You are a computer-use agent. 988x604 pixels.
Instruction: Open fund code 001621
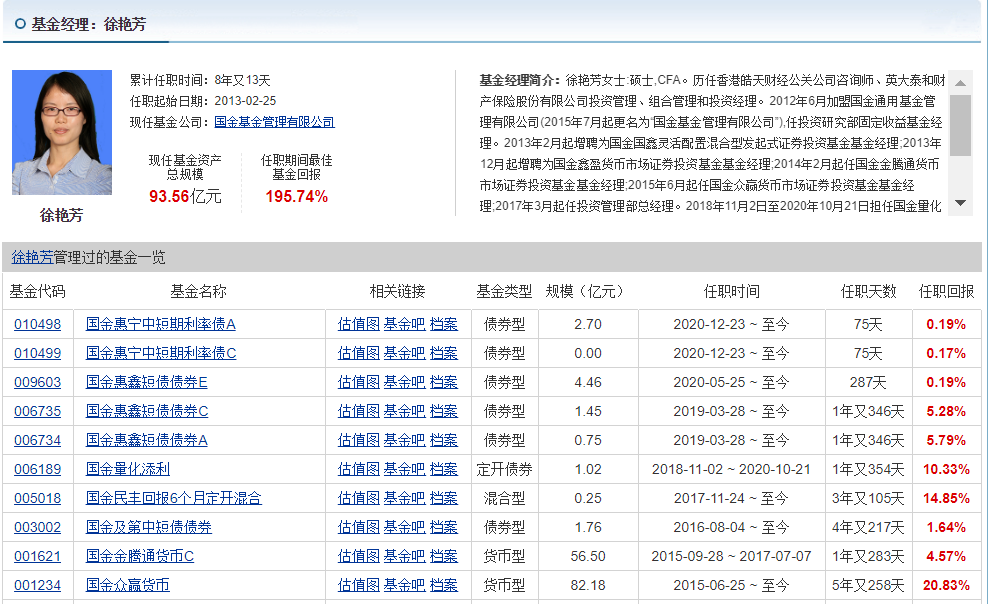[x=37, y=556]
